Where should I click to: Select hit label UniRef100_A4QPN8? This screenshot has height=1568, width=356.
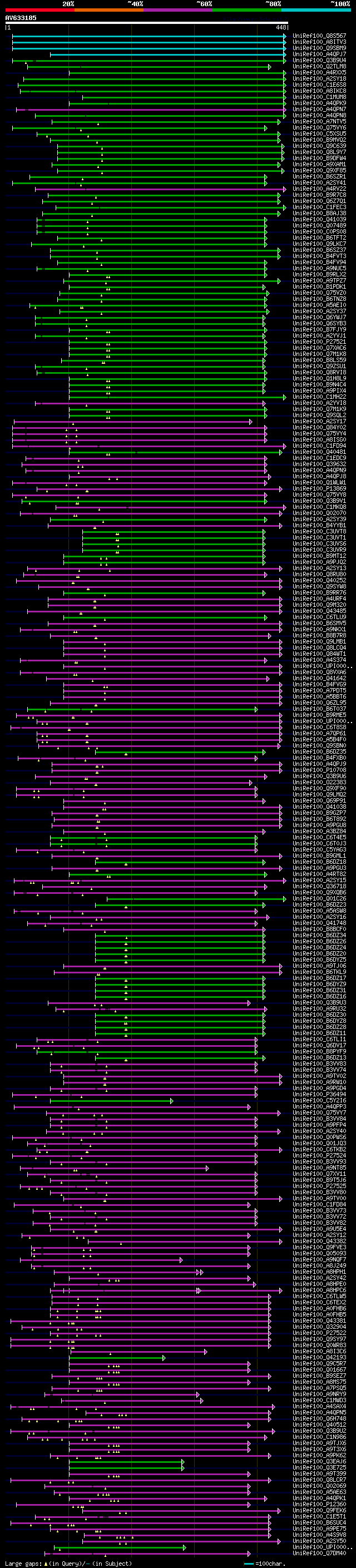tap(319, 115)
